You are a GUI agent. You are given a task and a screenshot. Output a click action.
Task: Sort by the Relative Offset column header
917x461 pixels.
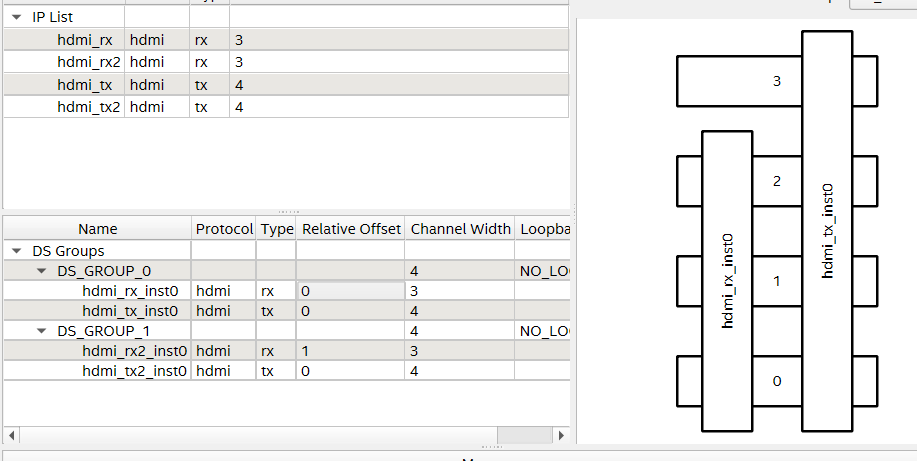pyautogui.click(x=351, y=229)
